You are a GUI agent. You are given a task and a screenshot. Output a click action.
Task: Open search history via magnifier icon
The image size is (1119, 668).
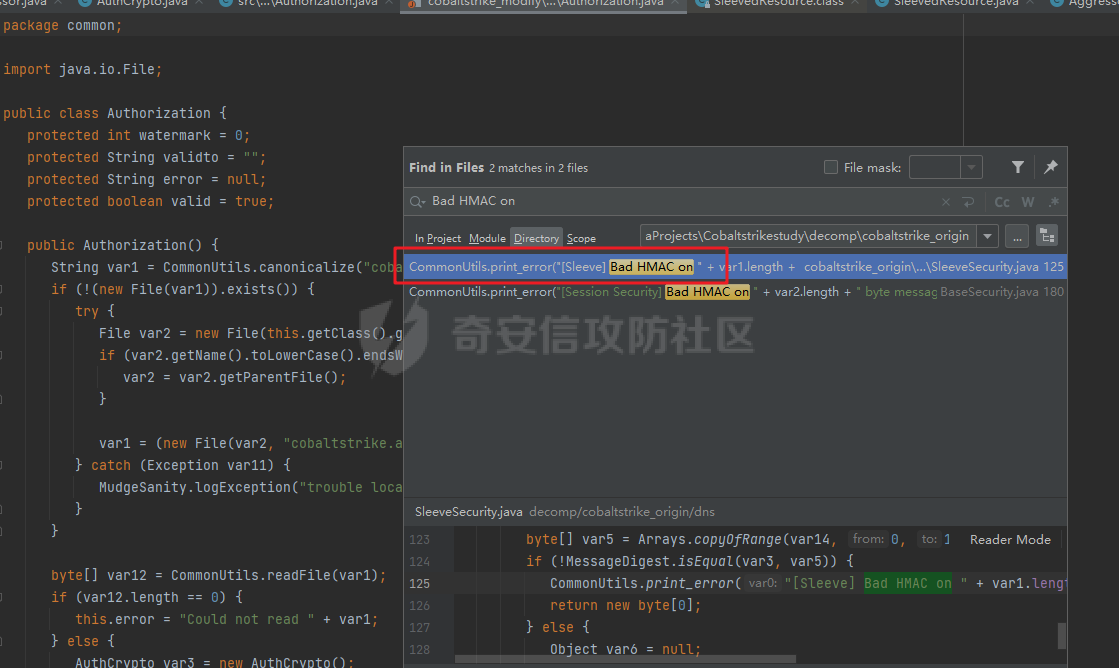[x=417, y=201]
